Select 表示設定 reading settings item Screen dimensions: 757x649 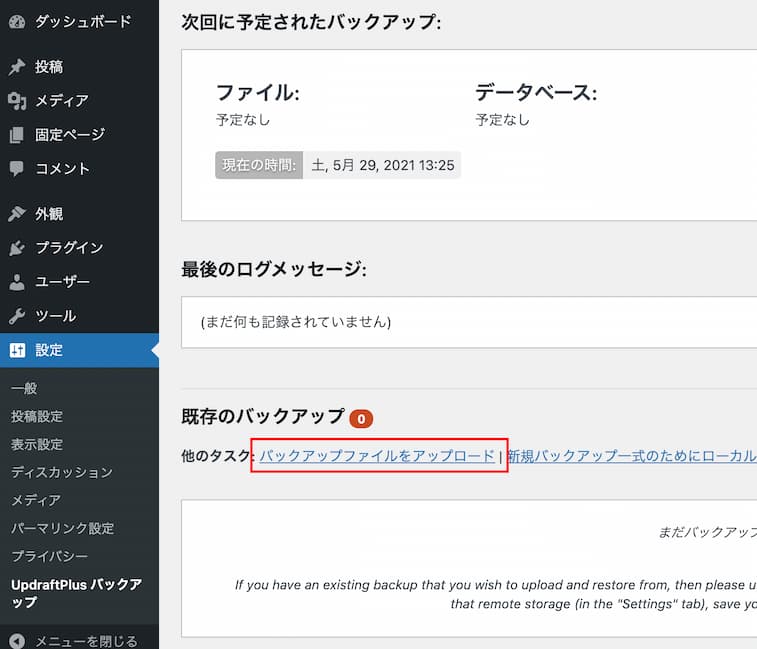(x=37, y=444)
